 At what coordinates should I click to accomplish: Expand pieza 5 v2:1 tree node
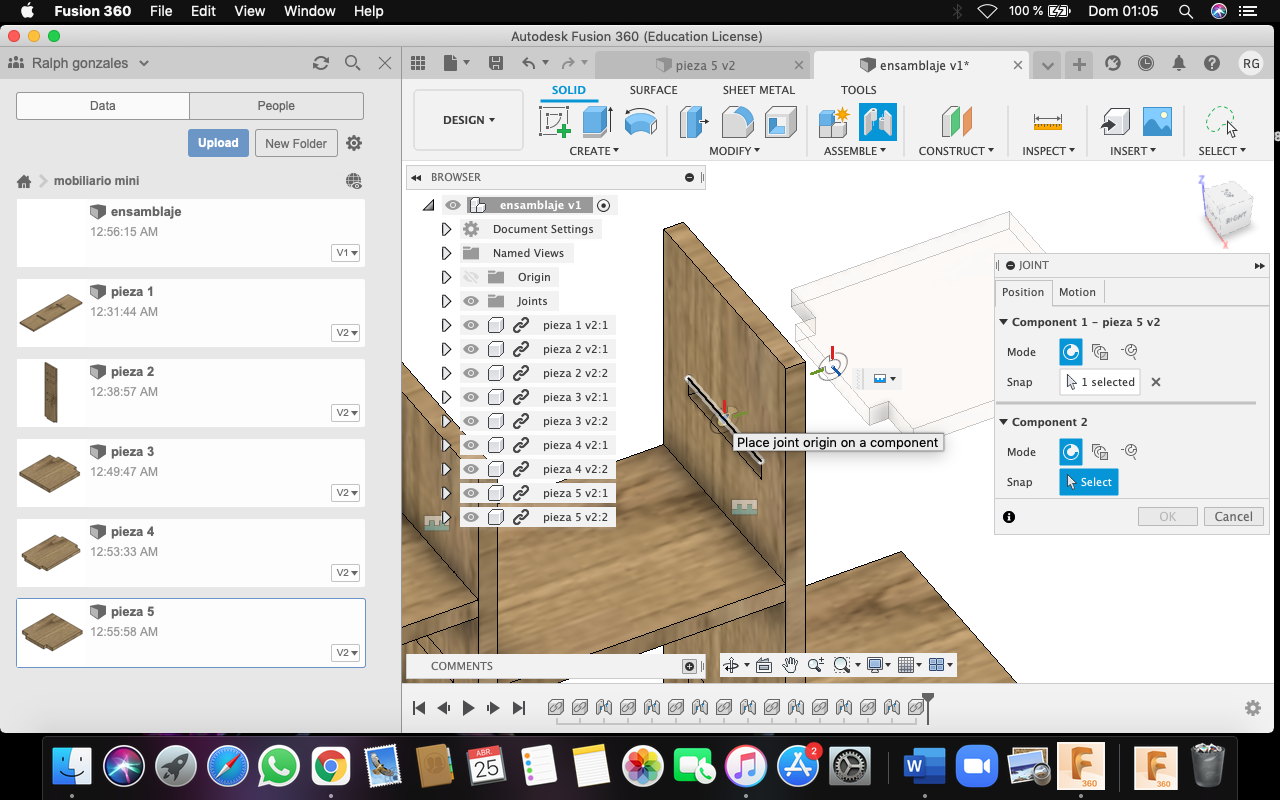click(447, 493)
